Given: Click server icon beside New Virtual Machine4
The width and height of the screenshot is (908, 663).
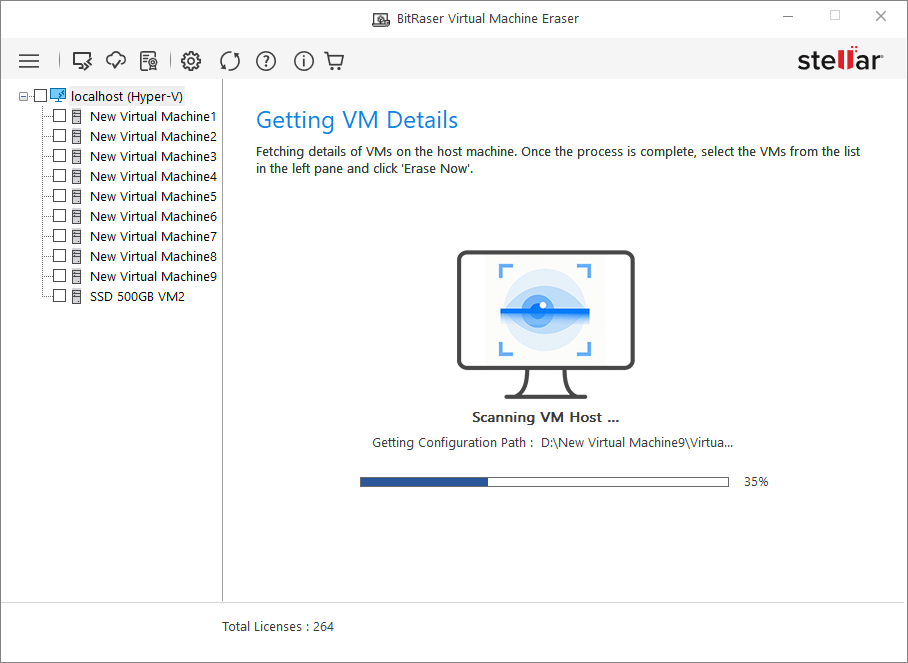Looking at the screenshot, I should click(76, 177).
